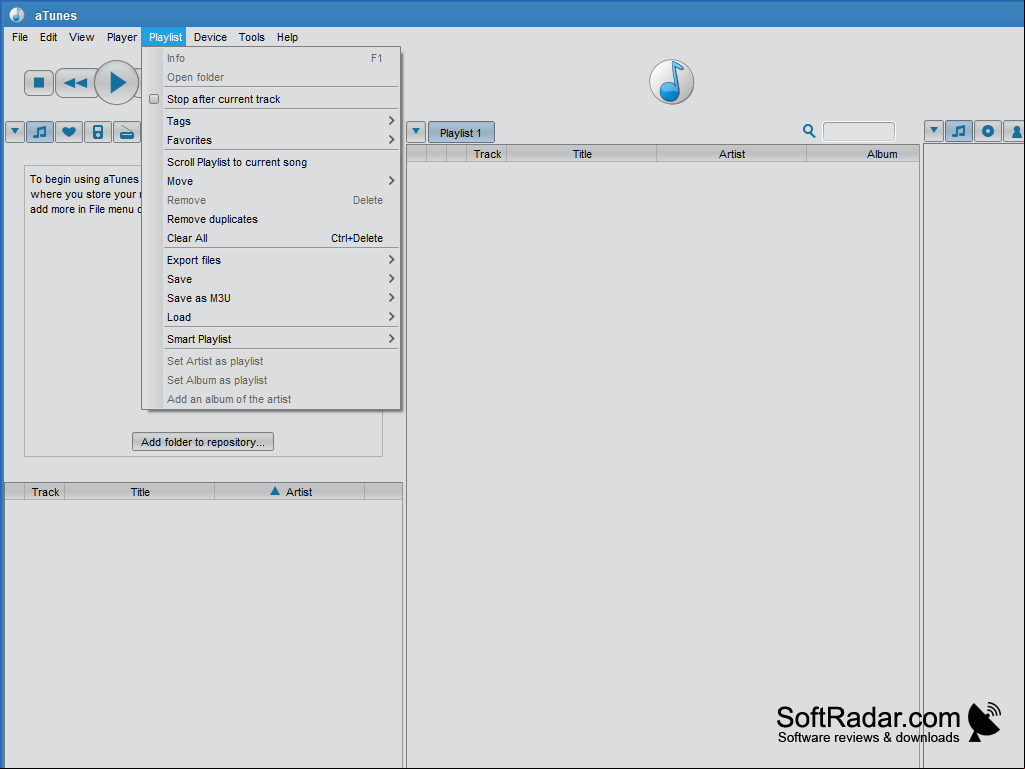
Task: Click navigator table Artist column header
Action: (x=290, y=492)
